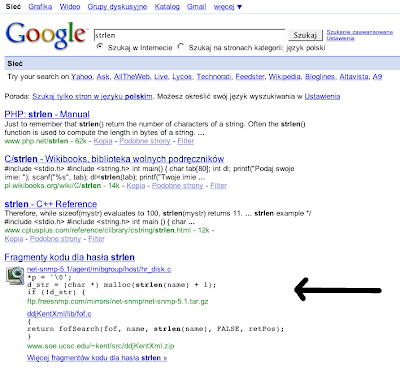Open 'Szukanie zaawansowane' link
The image size is (400, 371).
click(x=360, y=32)
